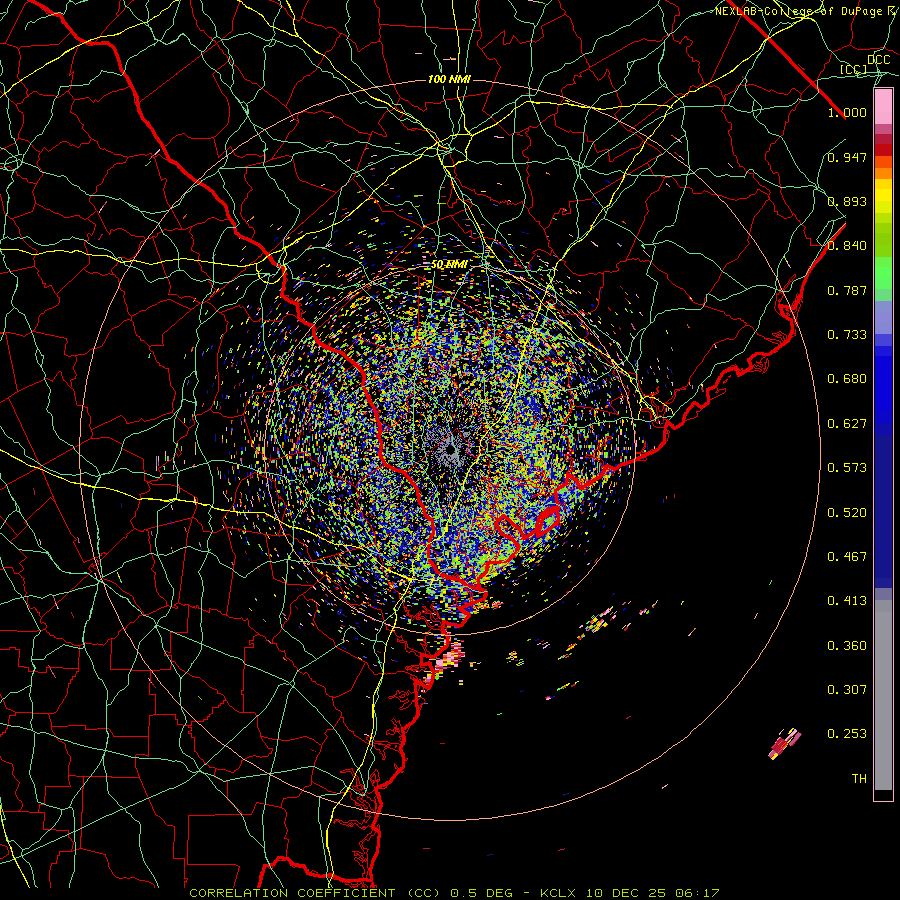Click the 0.680 scale value
Viewport: 900px width, 900px height.
(847, 379)
